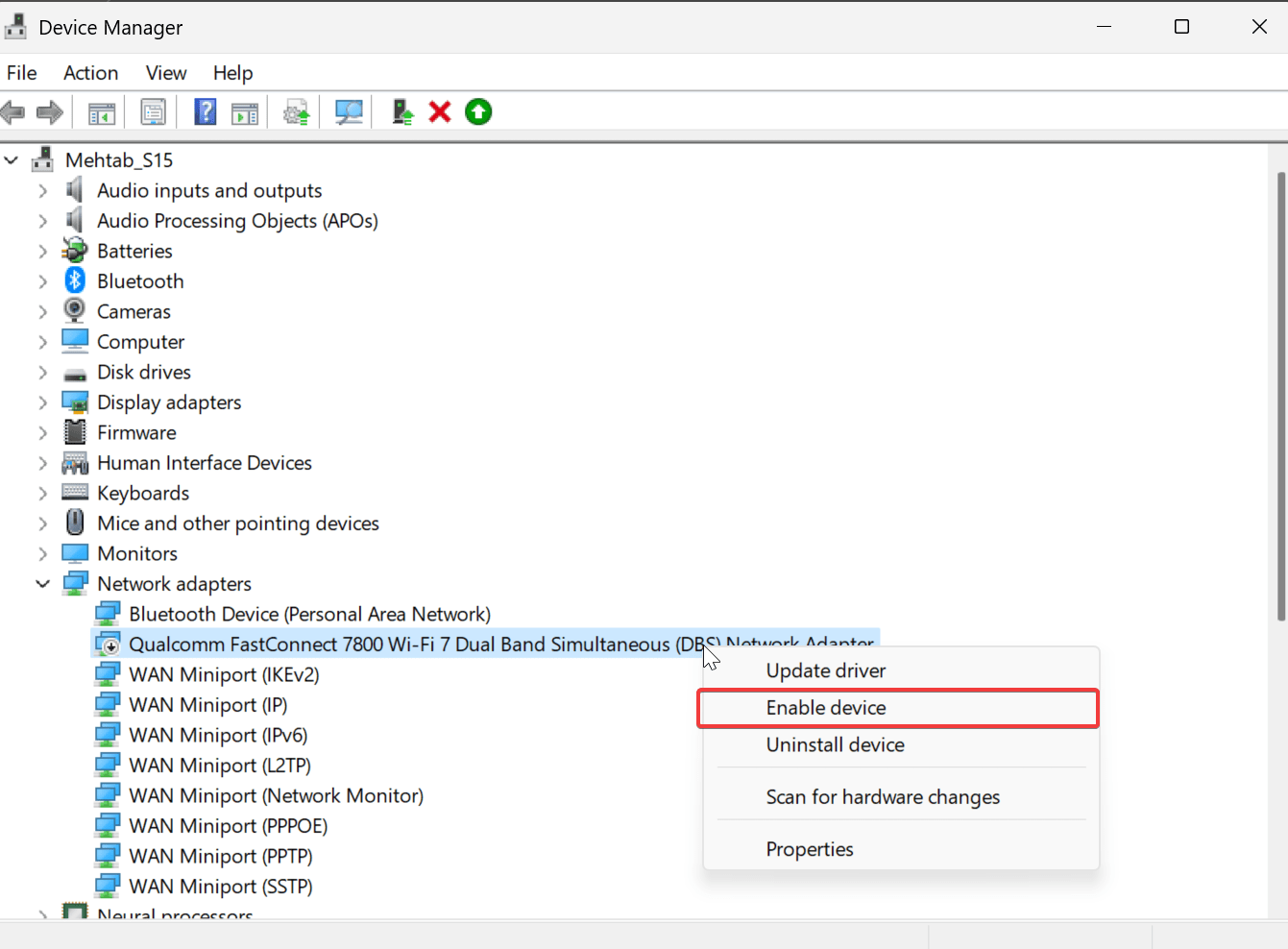Select WAN Miniport (SSTP)
1288x949 pixels.
221,887
